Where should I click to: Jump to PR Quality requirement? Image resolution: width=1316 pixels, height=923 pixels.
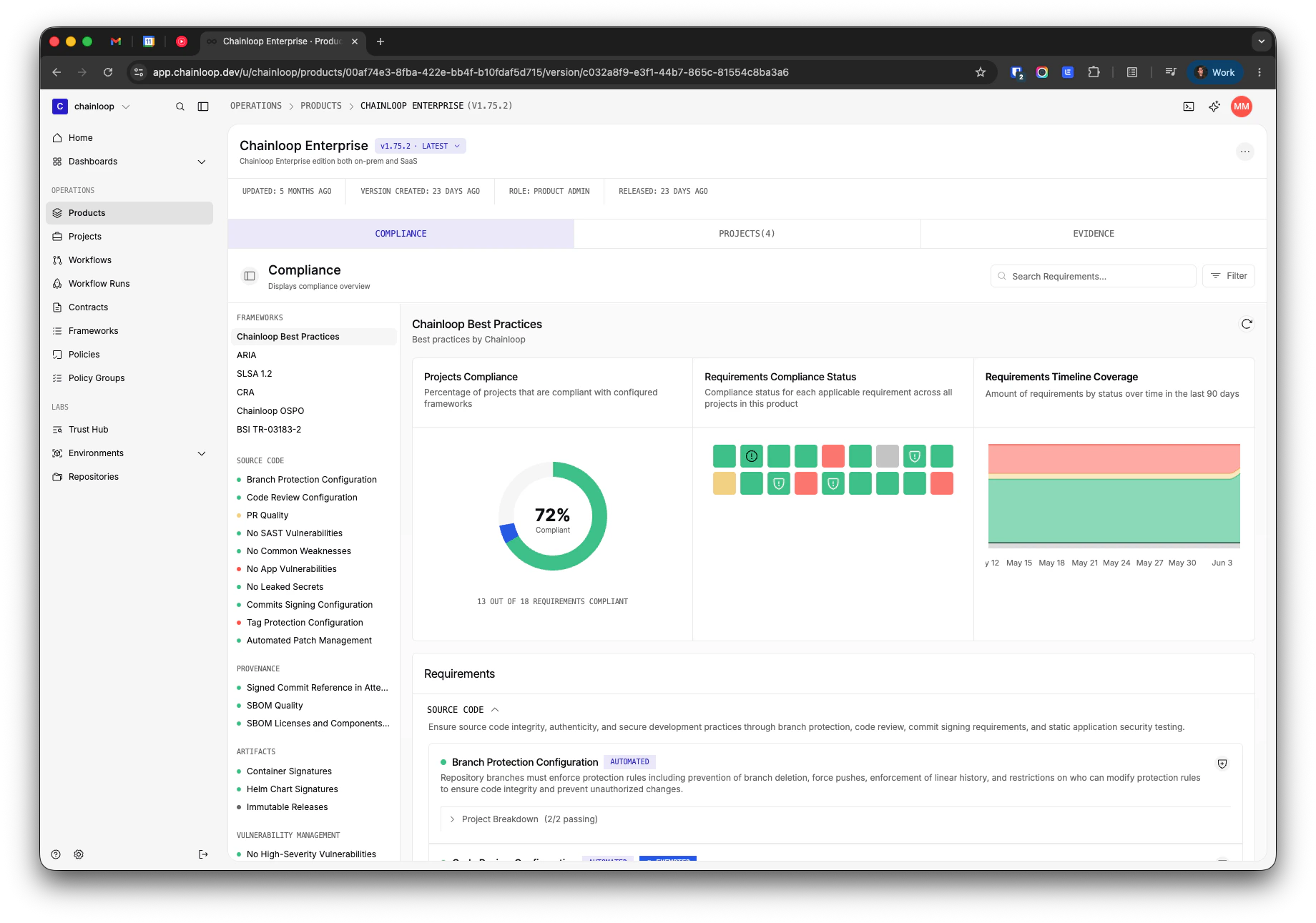(x=267, y=515)
